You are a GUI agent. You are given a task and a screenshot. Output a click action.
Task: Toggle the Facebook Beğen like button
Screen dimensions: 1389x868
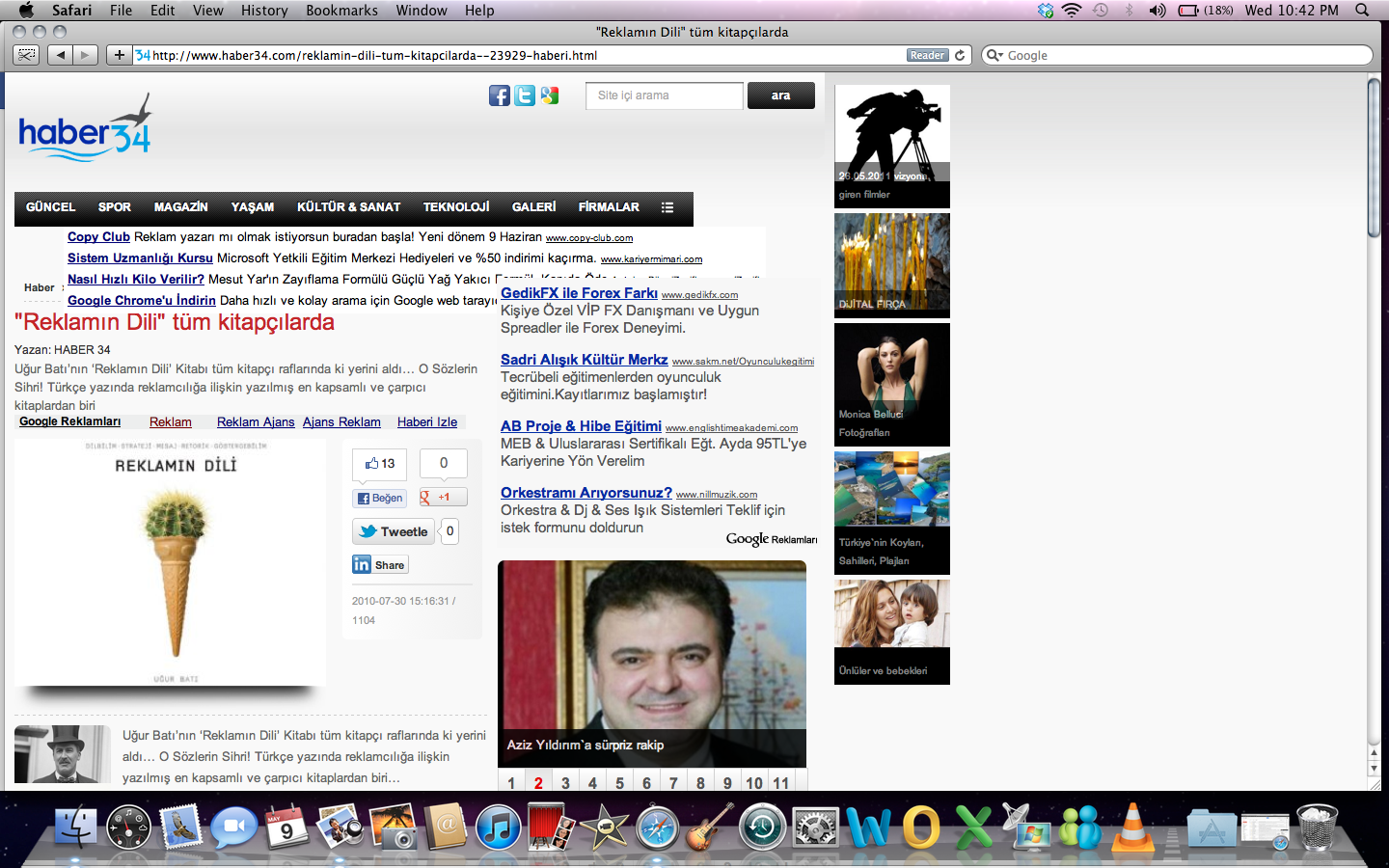(x=379, y=498)
